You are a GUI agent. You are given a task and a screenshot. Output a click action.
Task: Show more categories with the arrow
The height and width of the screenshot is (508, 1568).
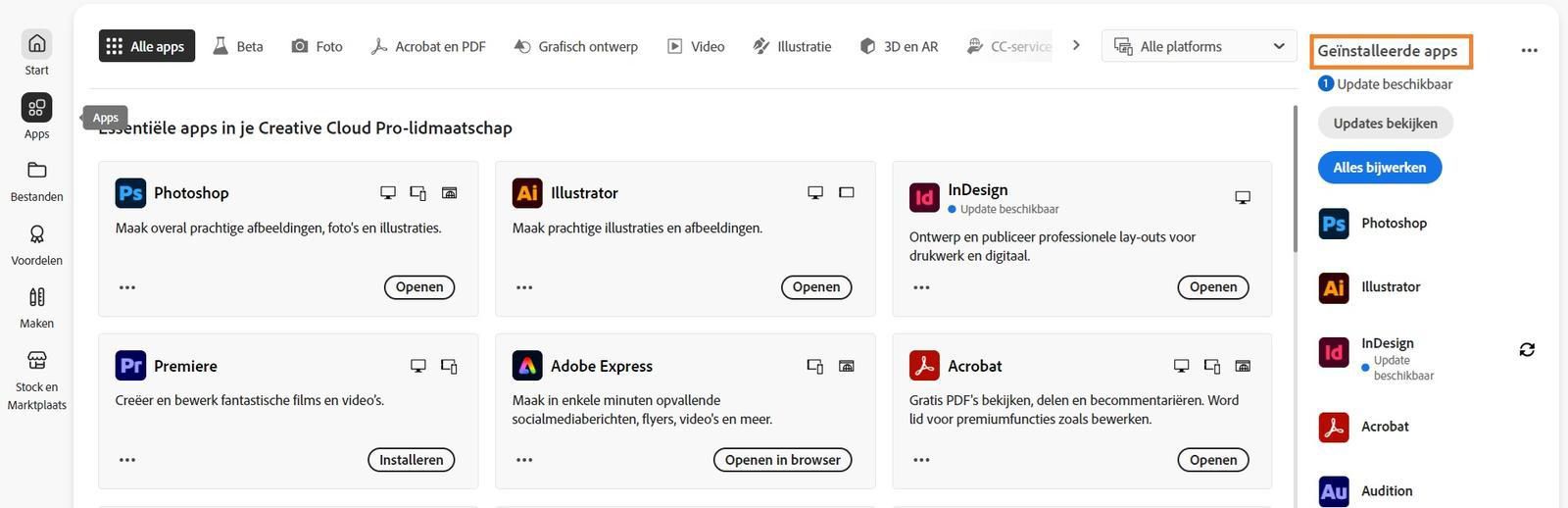click(1076, 45)
